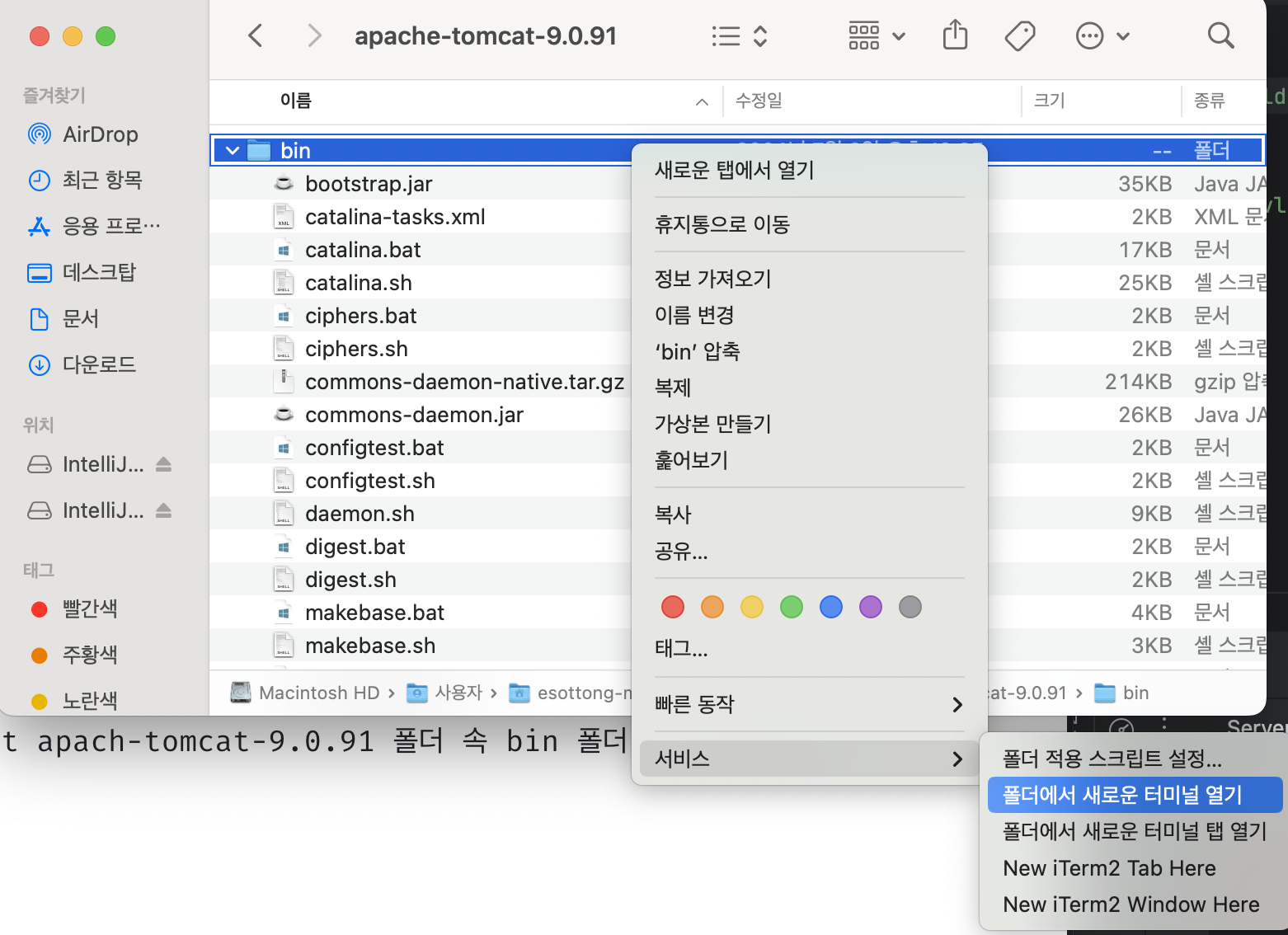
Task: Open 다운로드 in the sidebar
Action: pyautogui.click(x=101, y=365)
